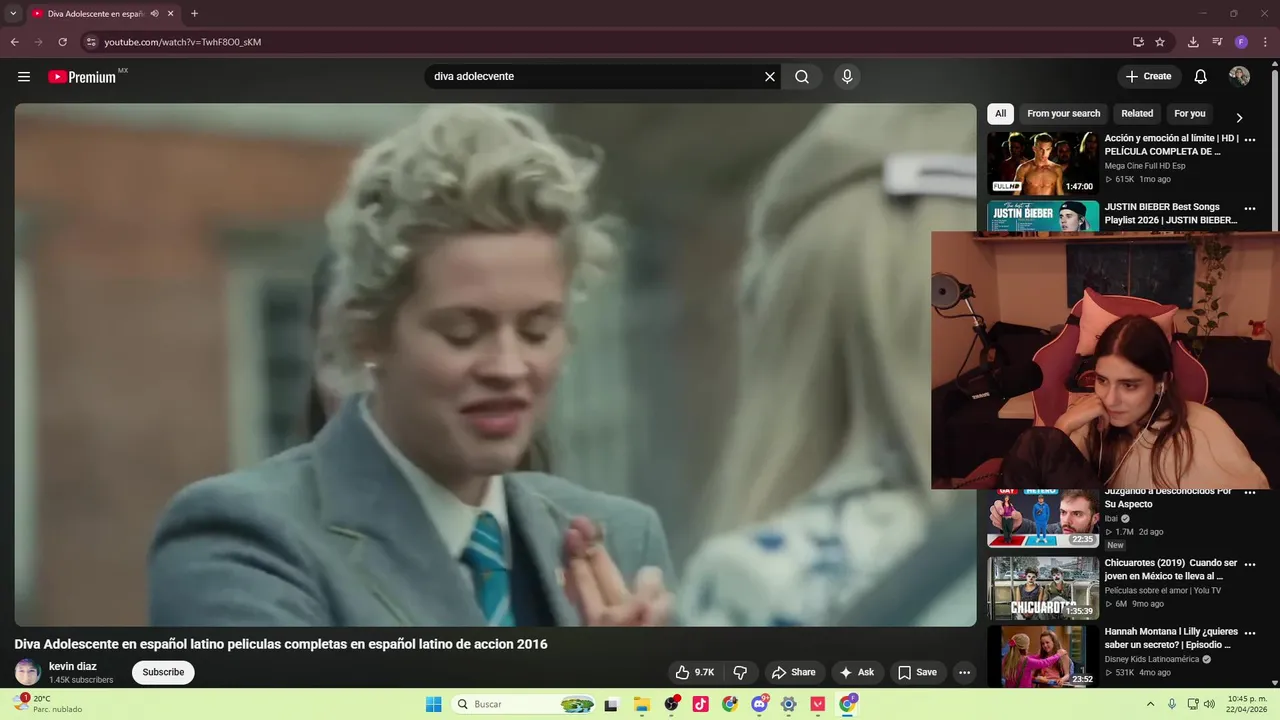Viewport: 1280px width, 720px height.
Task: Open the YouTube notifications bell
Action: coord(1201,77)
